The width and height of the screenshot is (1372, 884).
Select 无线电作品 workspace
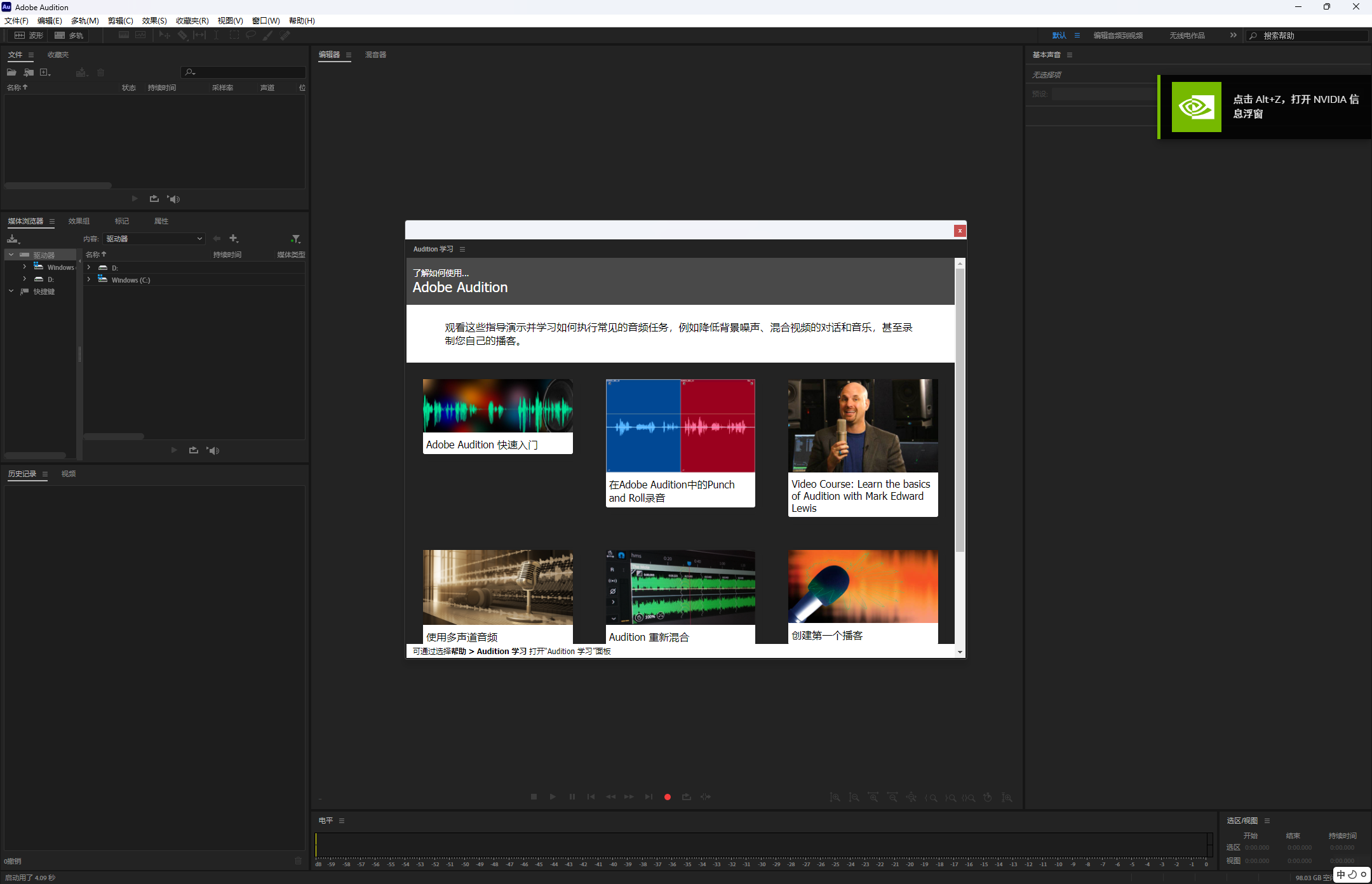point(1187,36)
